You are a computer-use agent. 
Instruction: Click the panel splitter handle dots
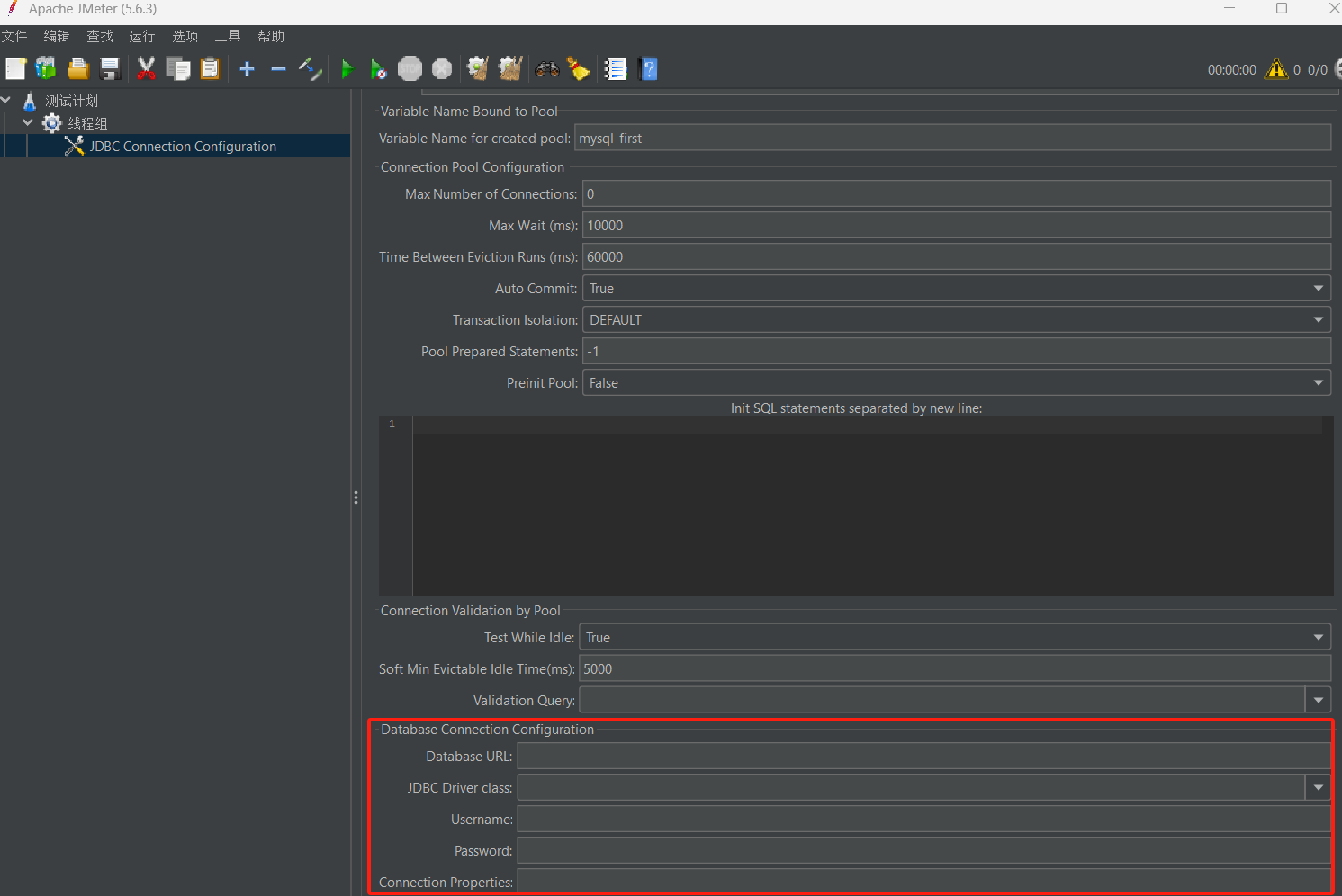(356, 497)
